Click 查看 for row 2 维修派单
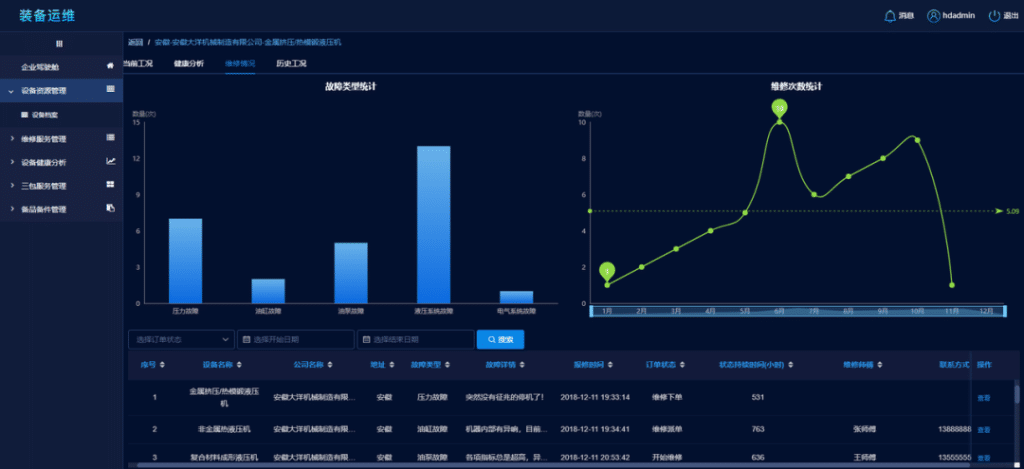The image size is (1024, 469). (984, 430)
